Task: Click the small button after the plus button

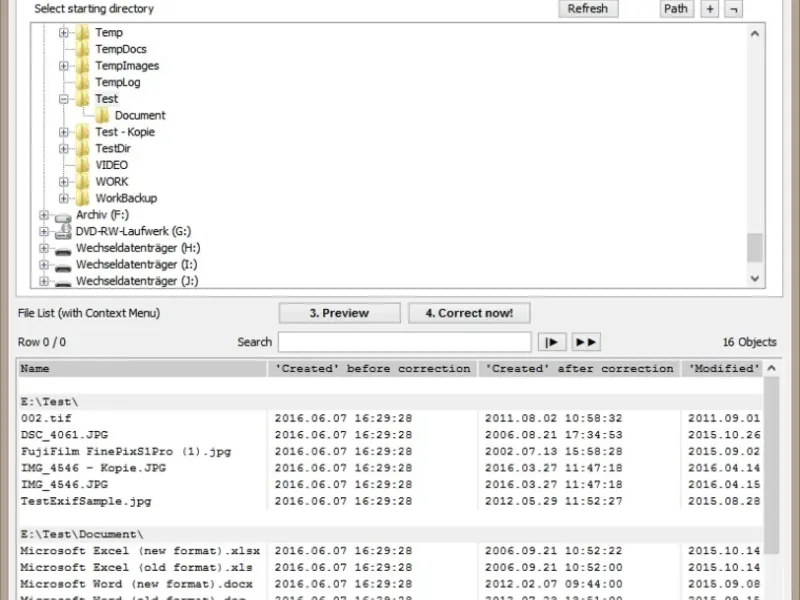Action: (x=733, y=9)
